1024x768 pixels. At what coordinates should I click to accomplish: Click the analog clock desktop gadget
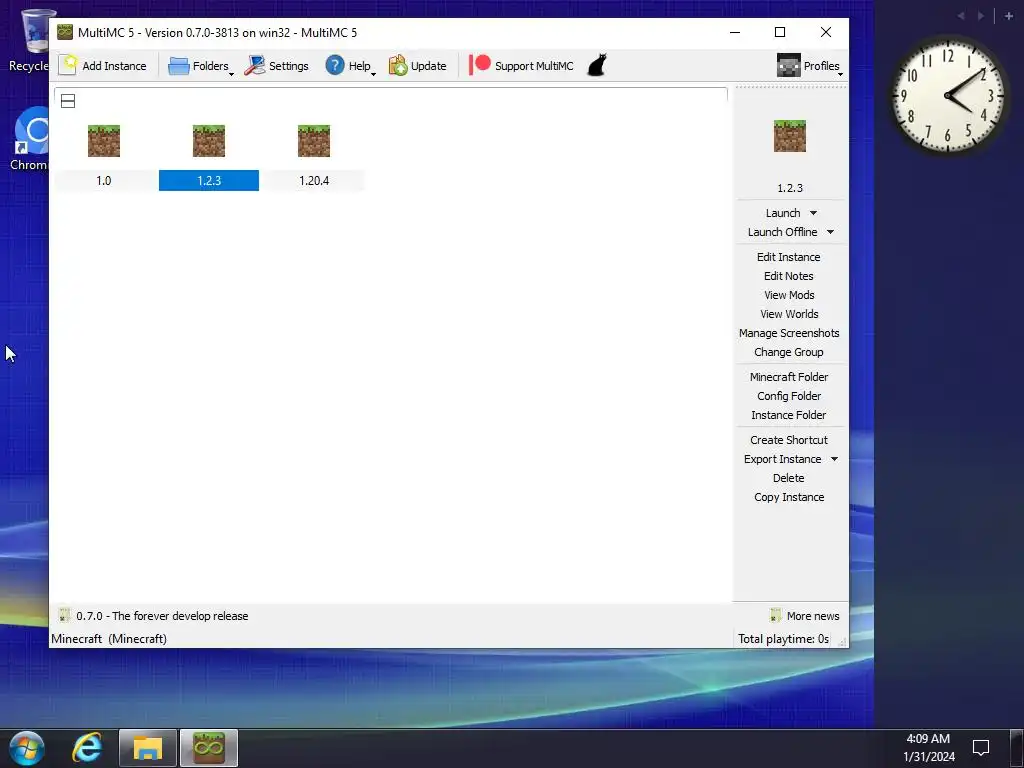(946, 95)
